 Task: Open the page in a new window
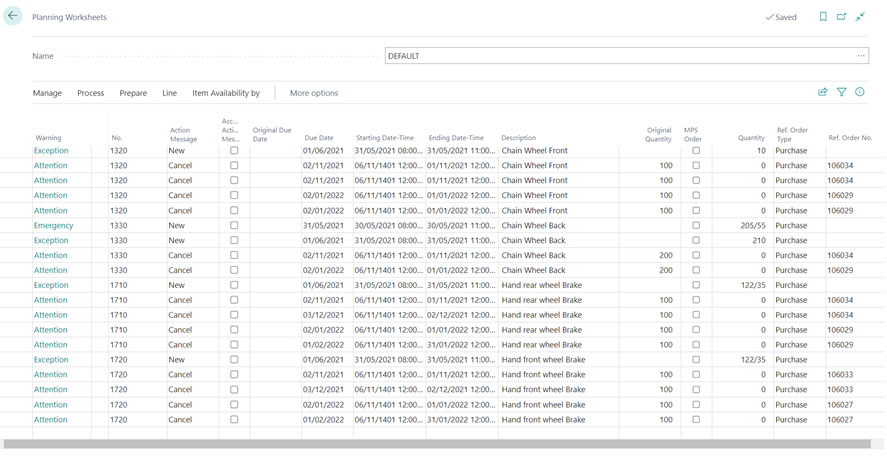(x=841, y=17)
